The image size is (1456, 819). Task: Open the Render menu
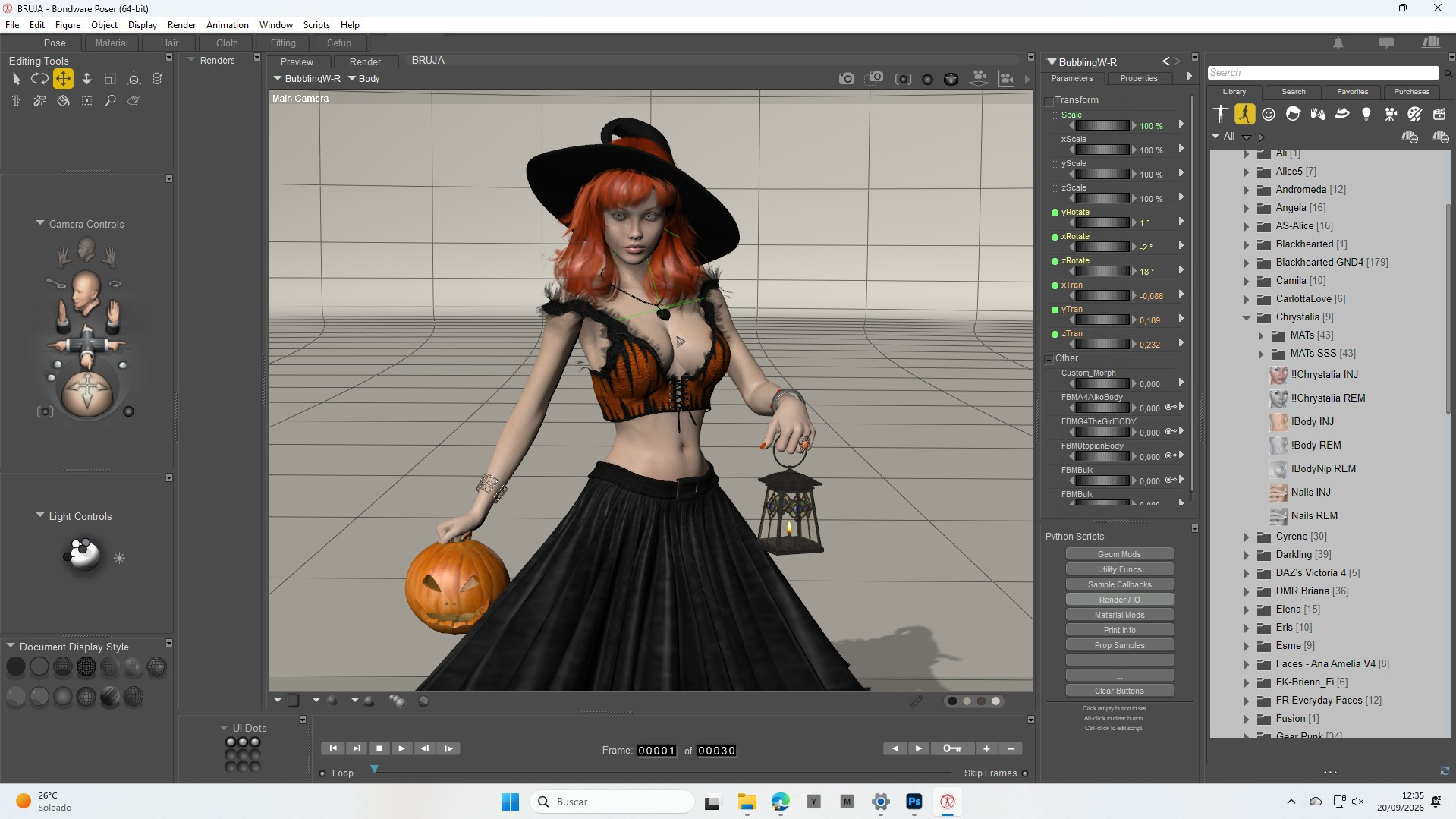[181, 24]
